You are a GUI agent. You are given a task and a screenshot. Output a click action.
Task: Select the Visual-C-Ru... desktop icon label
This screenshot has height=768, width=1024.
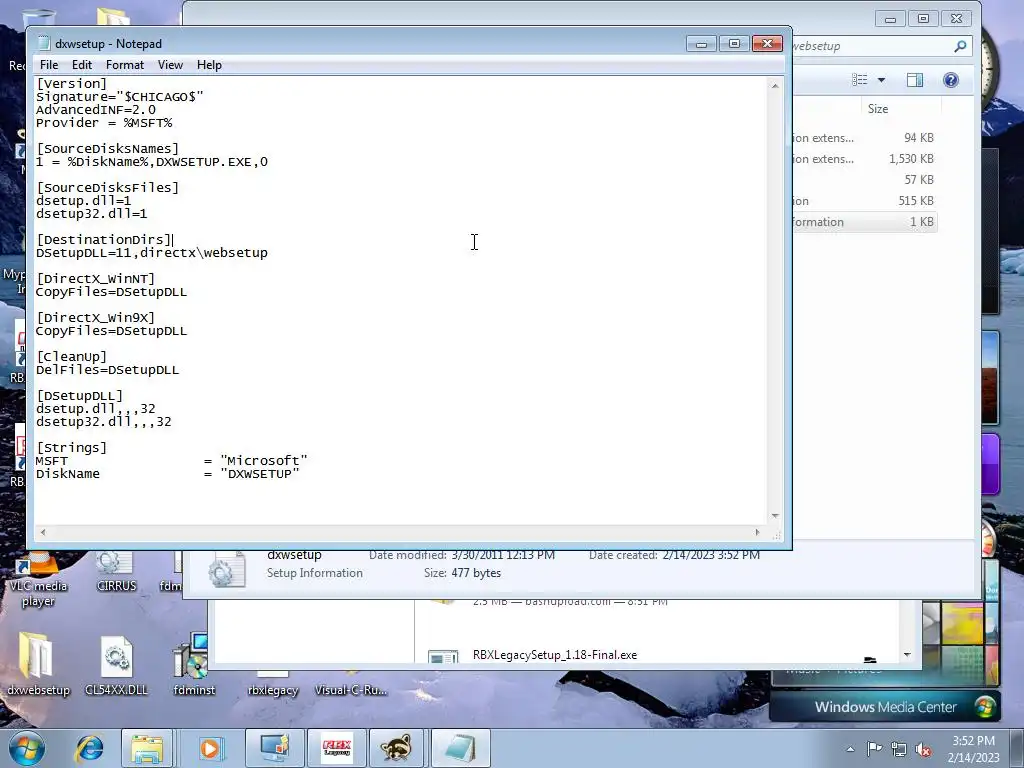pos(351,690)
